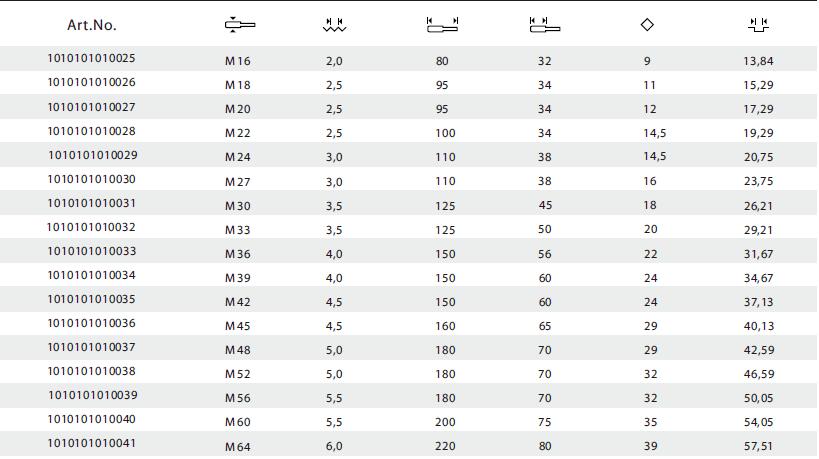Click the thread pitch zigzag icon
The width and height of the screenshot is (819, 459).
coord(334,25)
